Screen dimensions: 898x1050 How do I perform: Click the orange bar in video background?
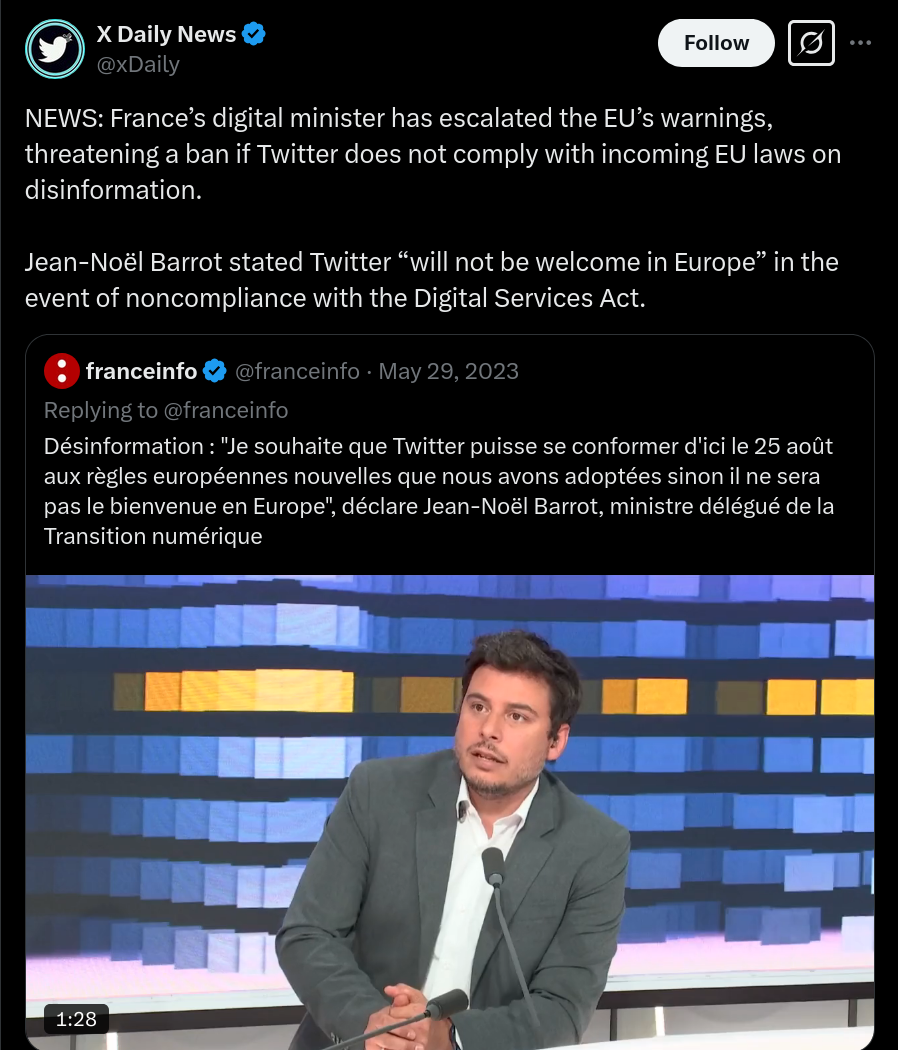pyautogui.click(x=249, y=691)
